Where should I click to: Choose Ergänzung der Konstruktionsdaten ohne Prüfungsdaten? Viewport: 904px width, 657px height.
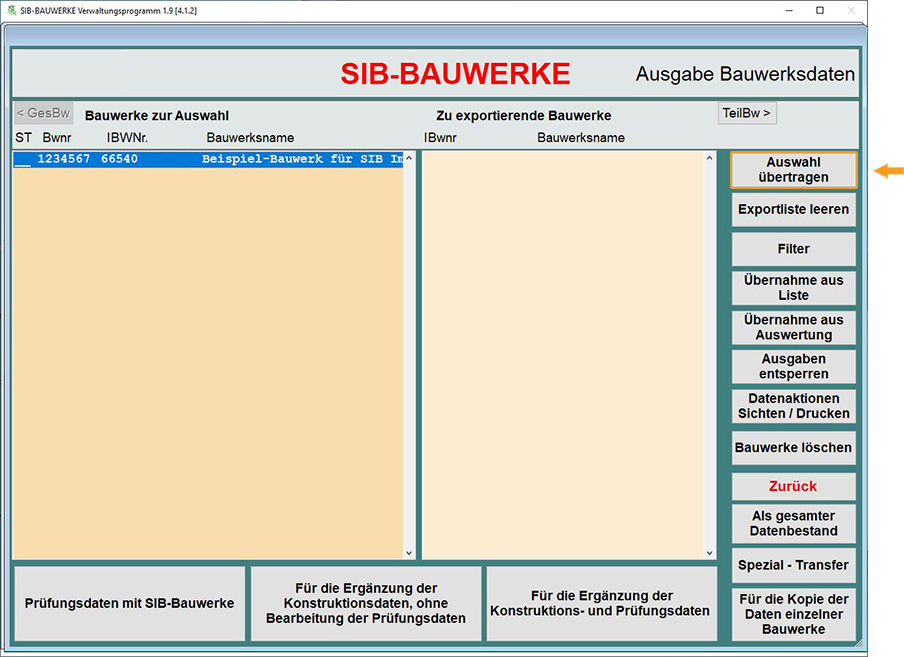click(365, 604)
